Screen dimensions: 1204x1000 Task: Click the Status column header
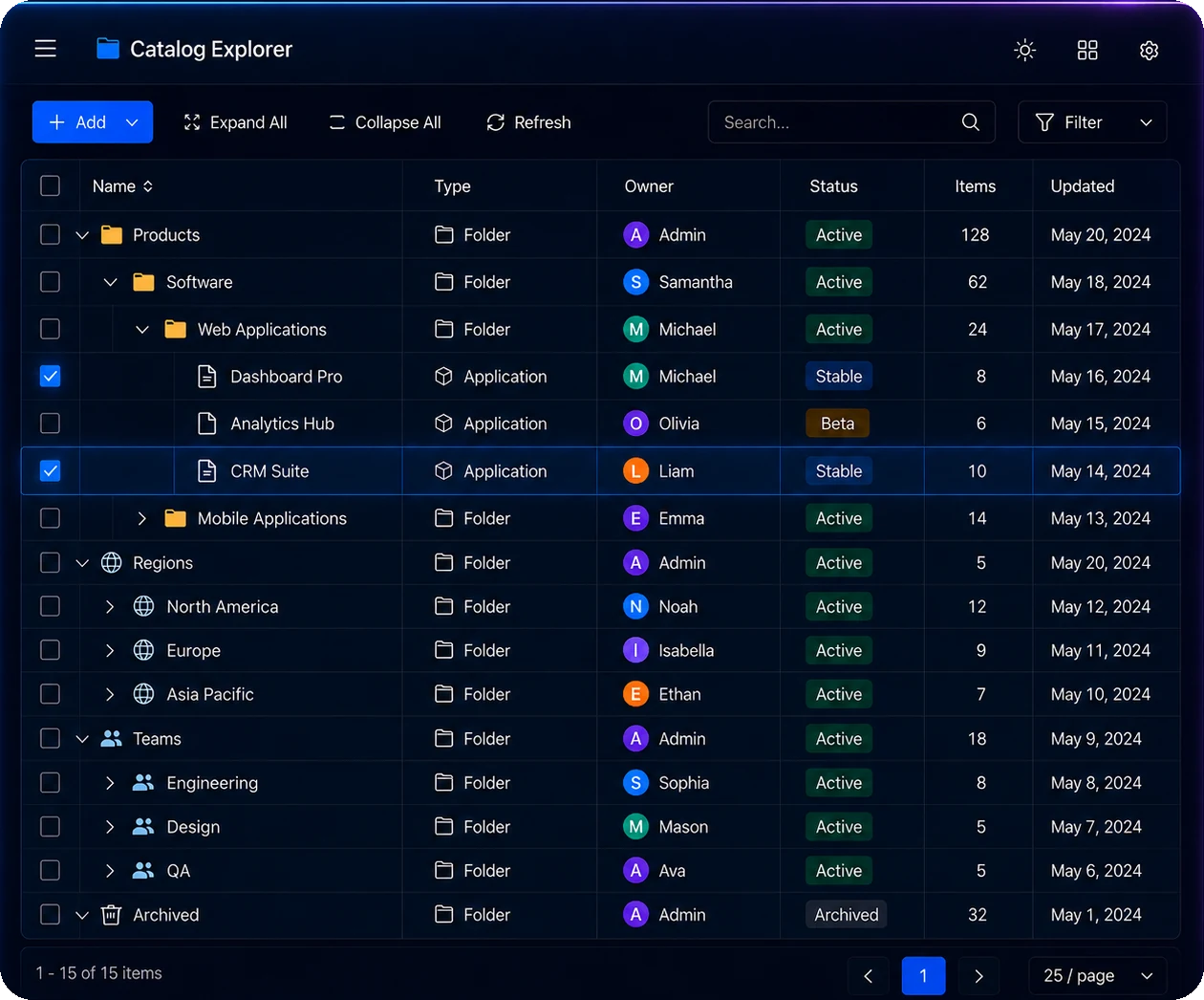[x=833, y=186]
